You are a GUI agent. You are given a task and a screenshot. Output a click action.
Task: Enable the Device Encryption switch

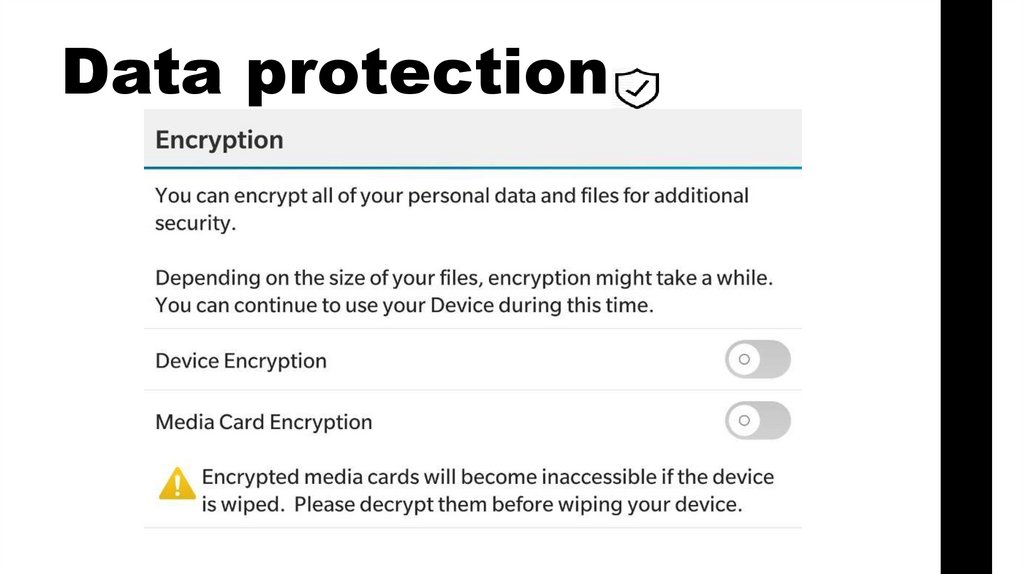757,359
